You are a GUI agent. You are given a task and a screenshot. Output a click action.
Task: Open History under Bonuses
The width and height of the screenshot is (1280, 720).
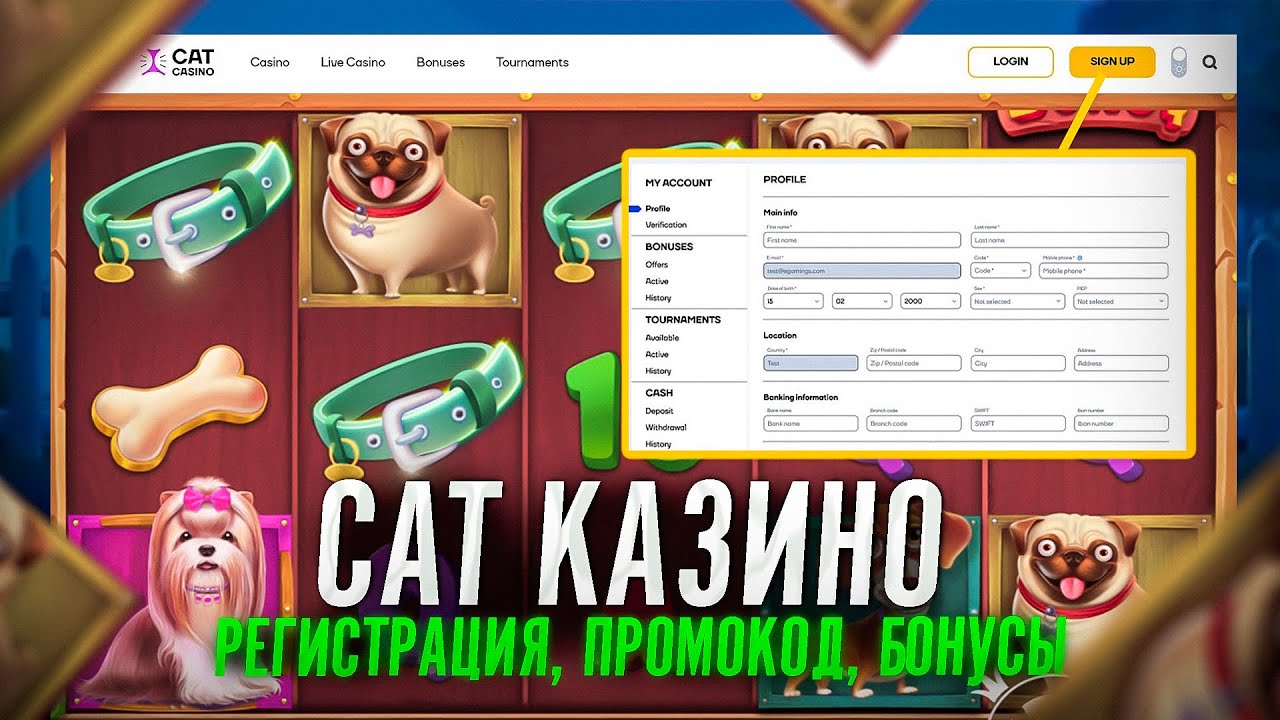(x=658, y=298)
